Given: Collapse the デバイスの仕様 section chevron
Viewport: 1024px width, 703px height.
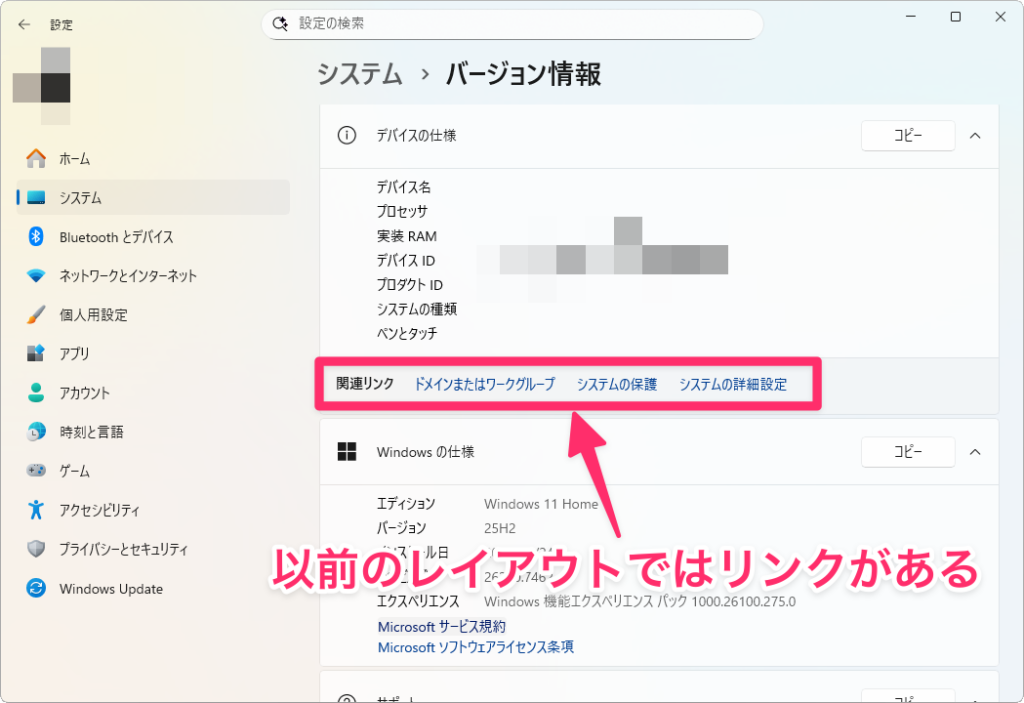Looking at the screenshot, I should click(x=975, y=136).
